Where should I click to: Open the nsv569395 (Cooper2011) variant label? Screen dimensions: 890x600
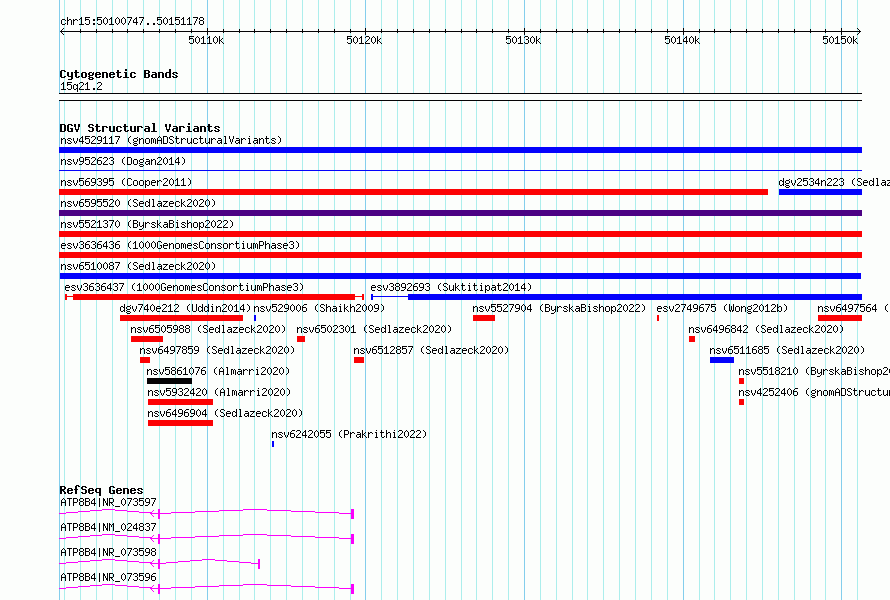point(126,182)
